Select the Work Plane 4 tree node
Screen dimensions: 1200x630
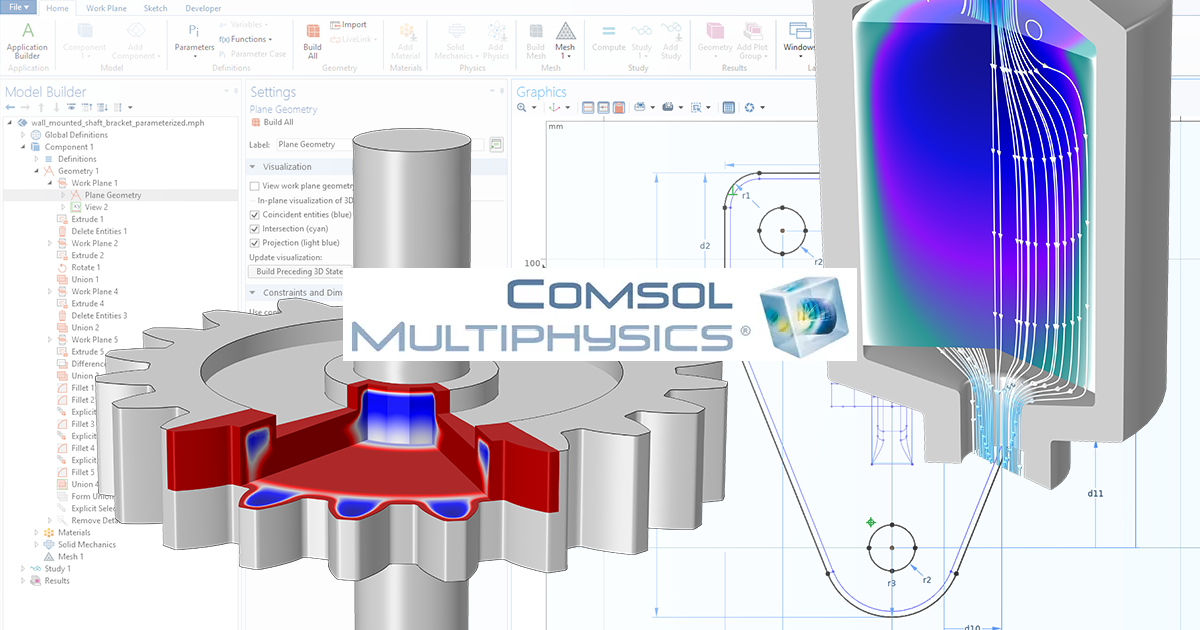point(94,291)
